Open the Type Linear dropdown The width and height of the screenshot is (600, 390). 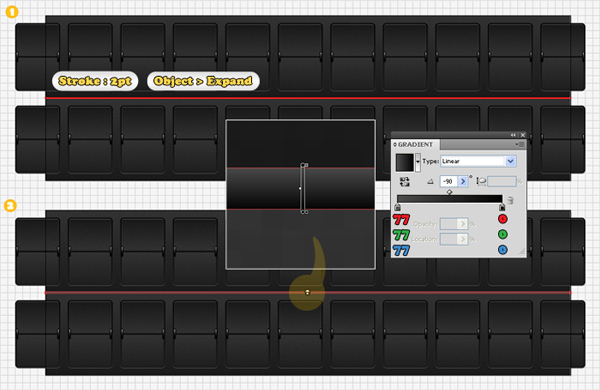[x=510, y=161]
